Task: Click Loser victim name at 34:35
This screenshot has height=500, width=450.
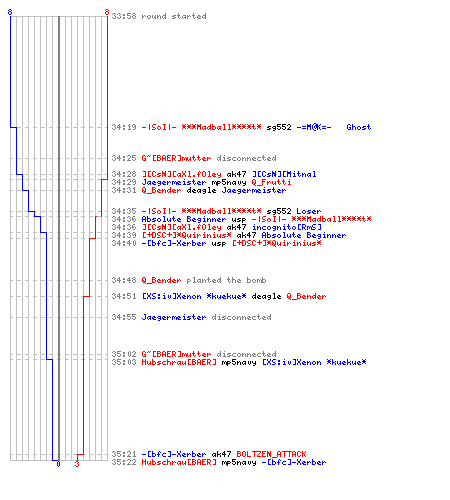Action: click(309, 211)
